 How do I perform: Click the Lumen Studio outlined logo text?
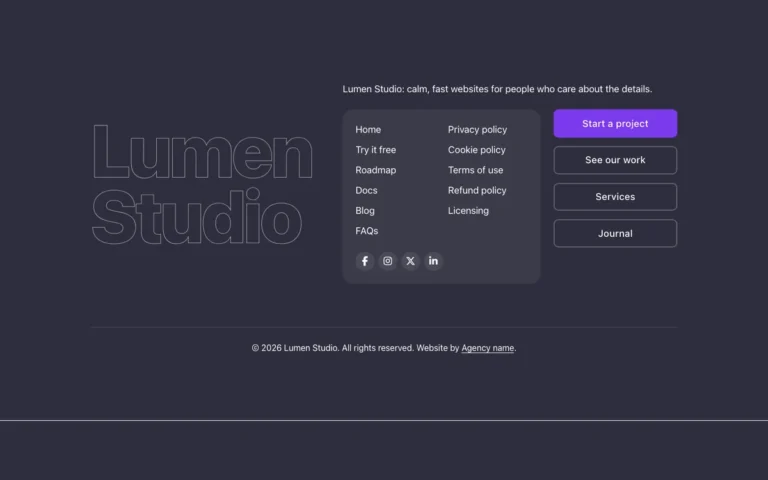pos(202,184)
